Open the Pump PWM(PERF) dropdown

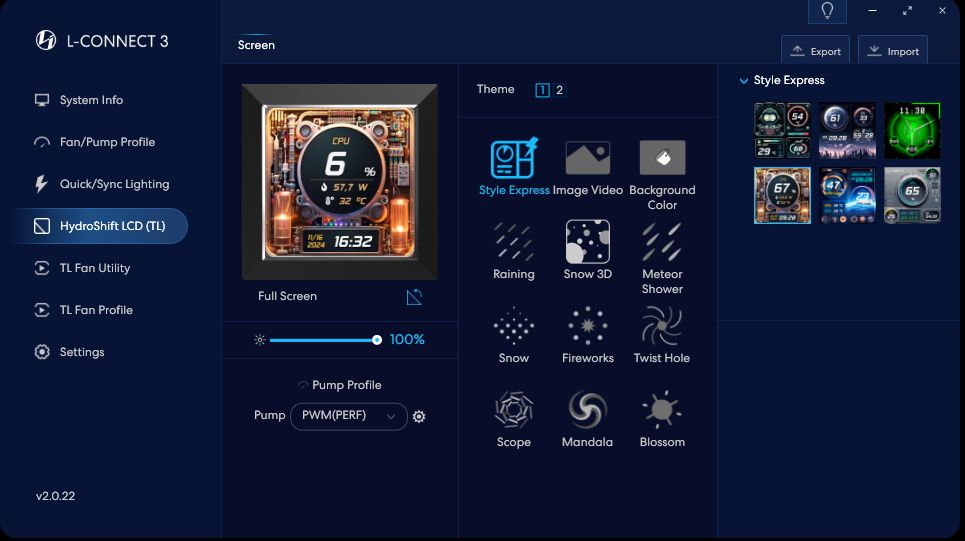348,416
